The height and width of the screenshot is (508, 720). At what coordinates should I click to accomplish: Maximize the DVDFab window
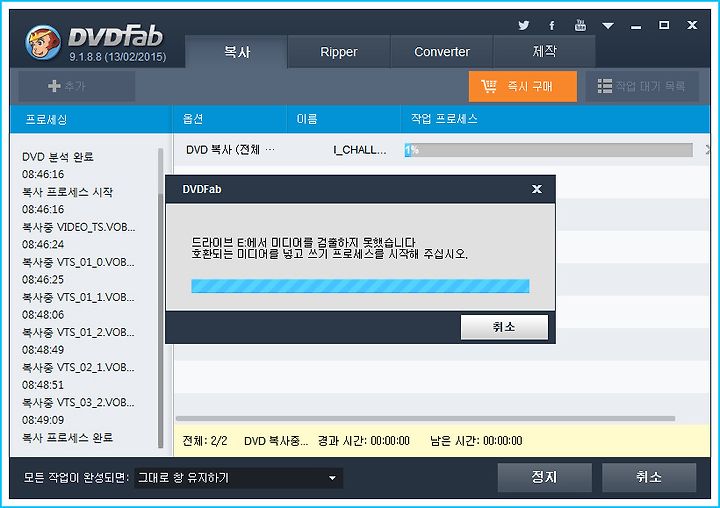(x=664, y=25)
